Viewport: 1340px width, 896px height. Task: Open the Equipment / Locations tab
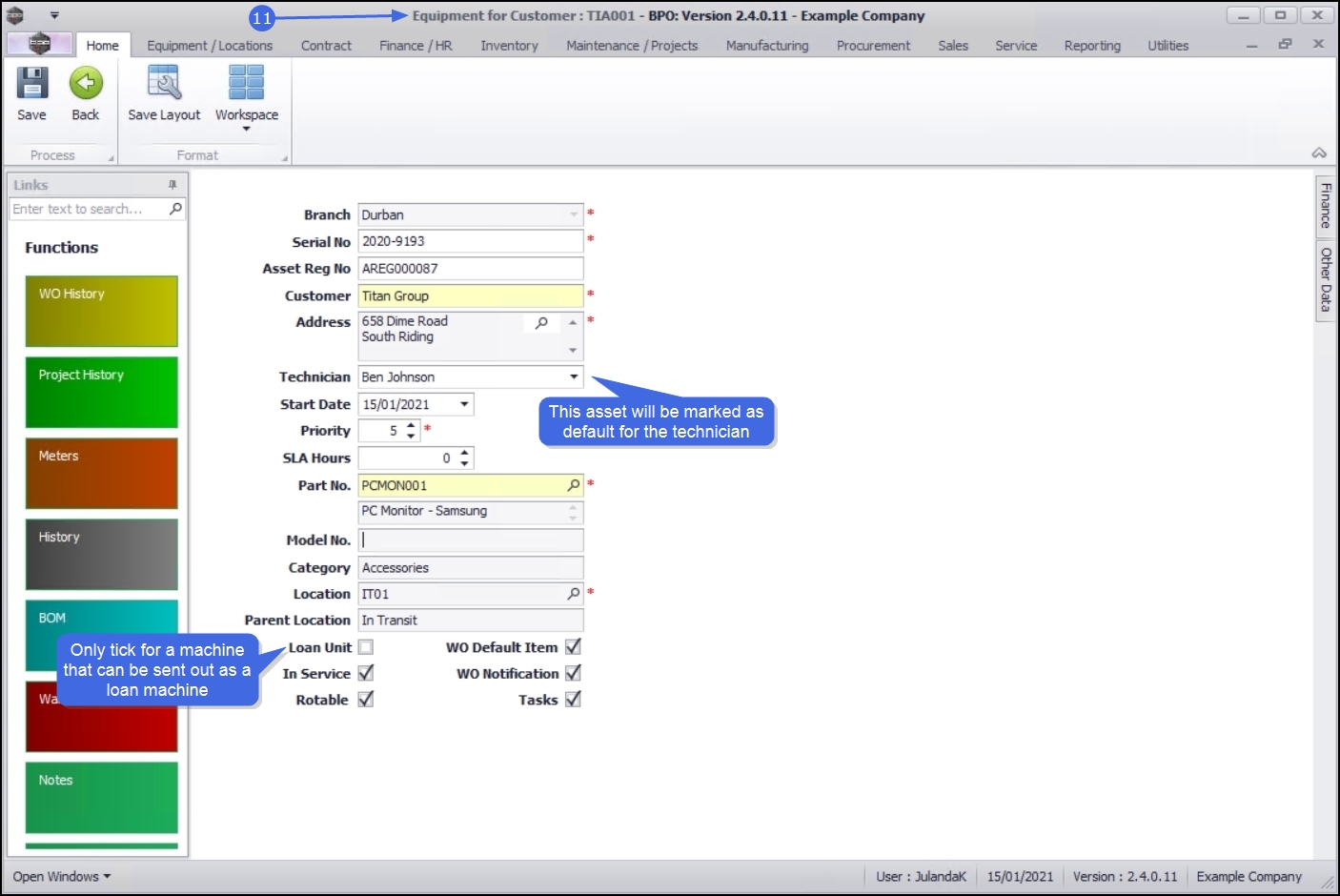210,45
